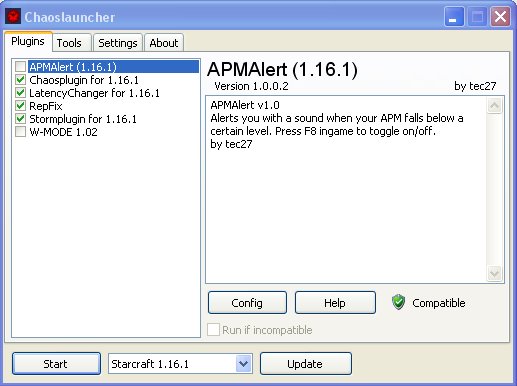
Task: Click the Start button
Action: (x=56, y=364)
